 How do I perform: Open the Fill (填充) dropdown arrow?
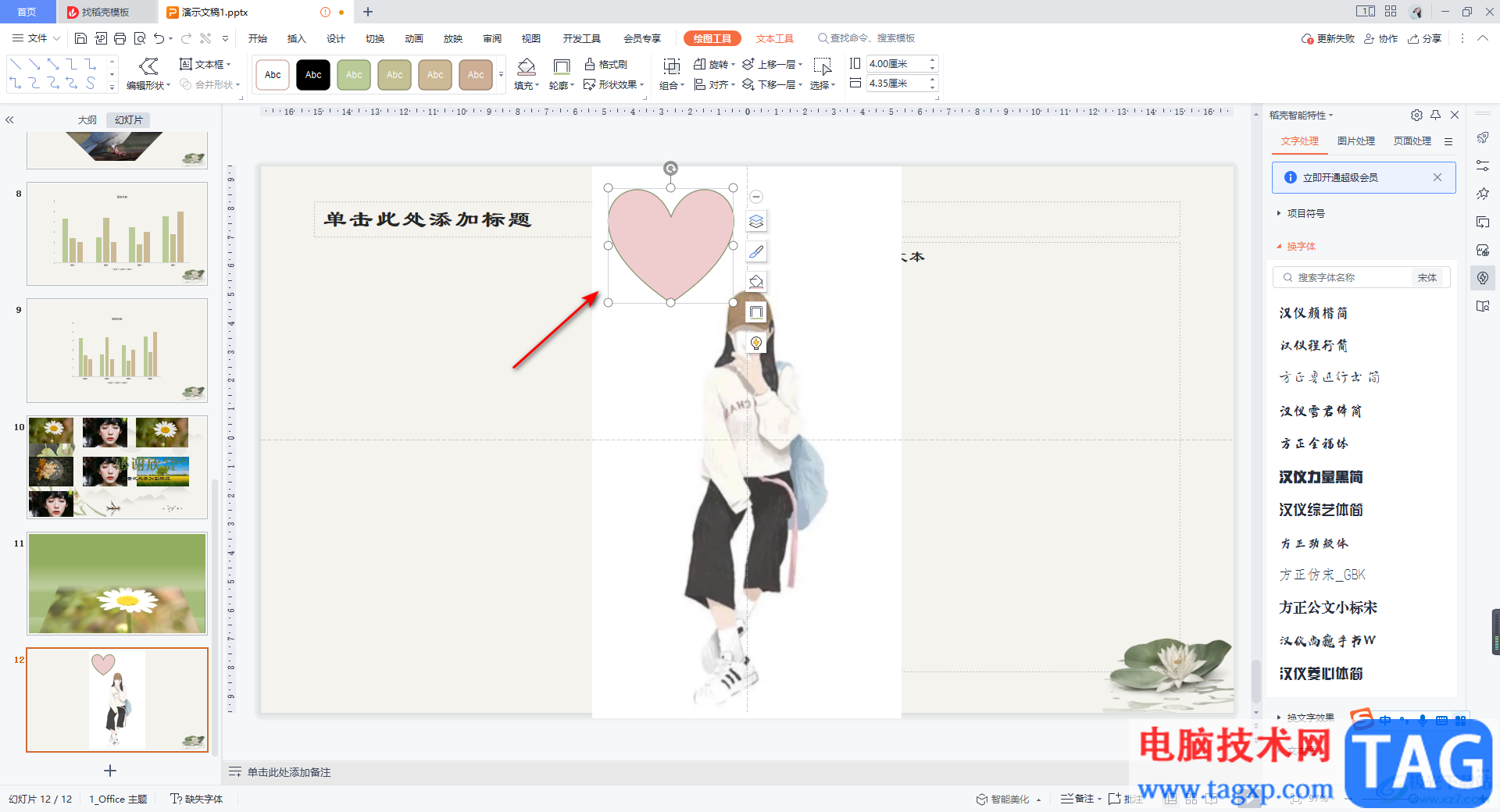coord(537,86)
